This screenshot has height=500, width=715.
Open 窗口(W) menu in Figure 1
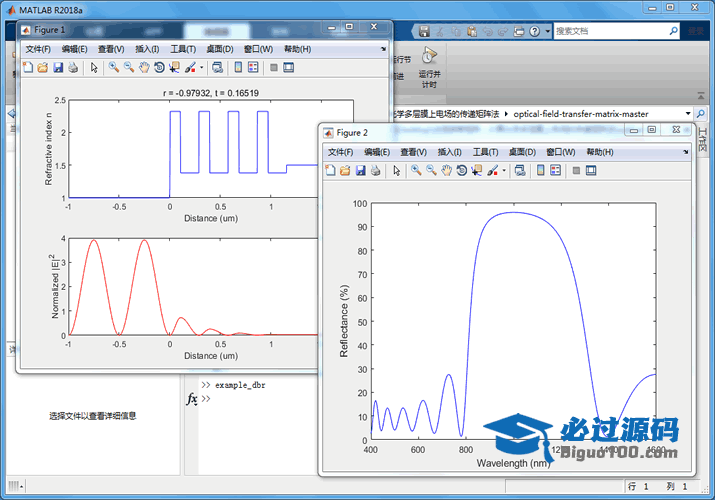(x=258, y=49)
